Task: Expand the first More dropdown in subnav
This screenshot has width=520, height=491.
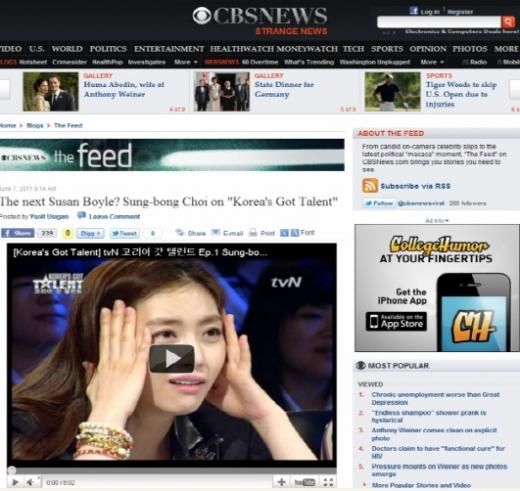Action: coord(186,62)
